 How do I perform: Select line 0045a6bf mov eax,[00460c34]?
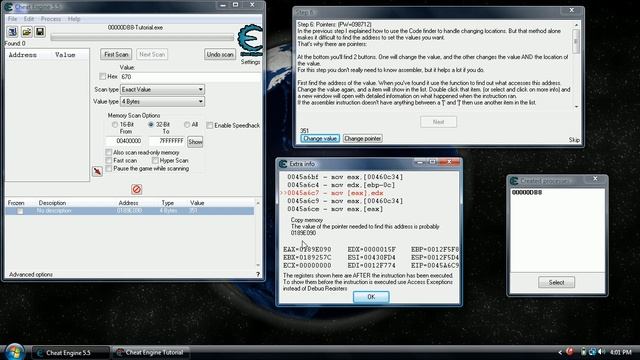(x=345, y=177)
